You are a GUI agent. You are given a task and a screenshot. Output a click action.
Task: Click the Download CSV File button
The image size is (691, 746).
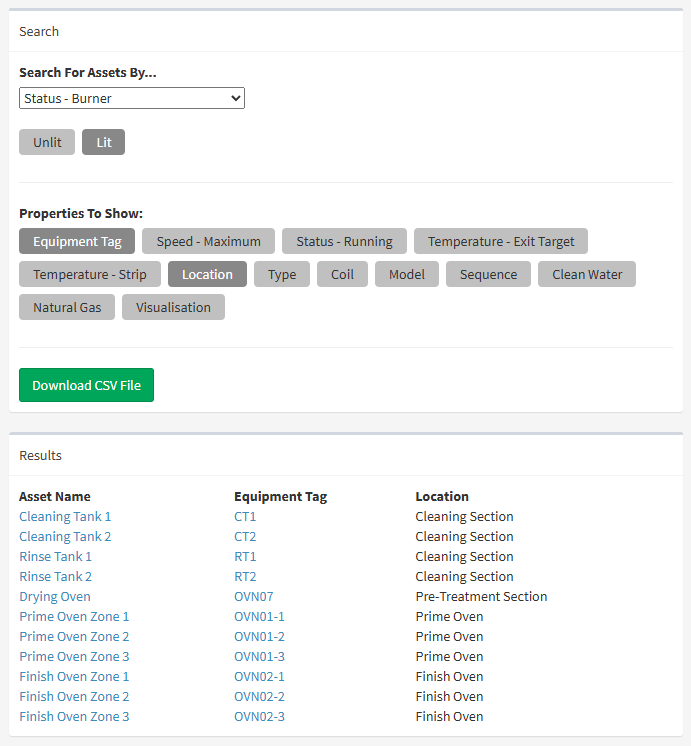86,385
